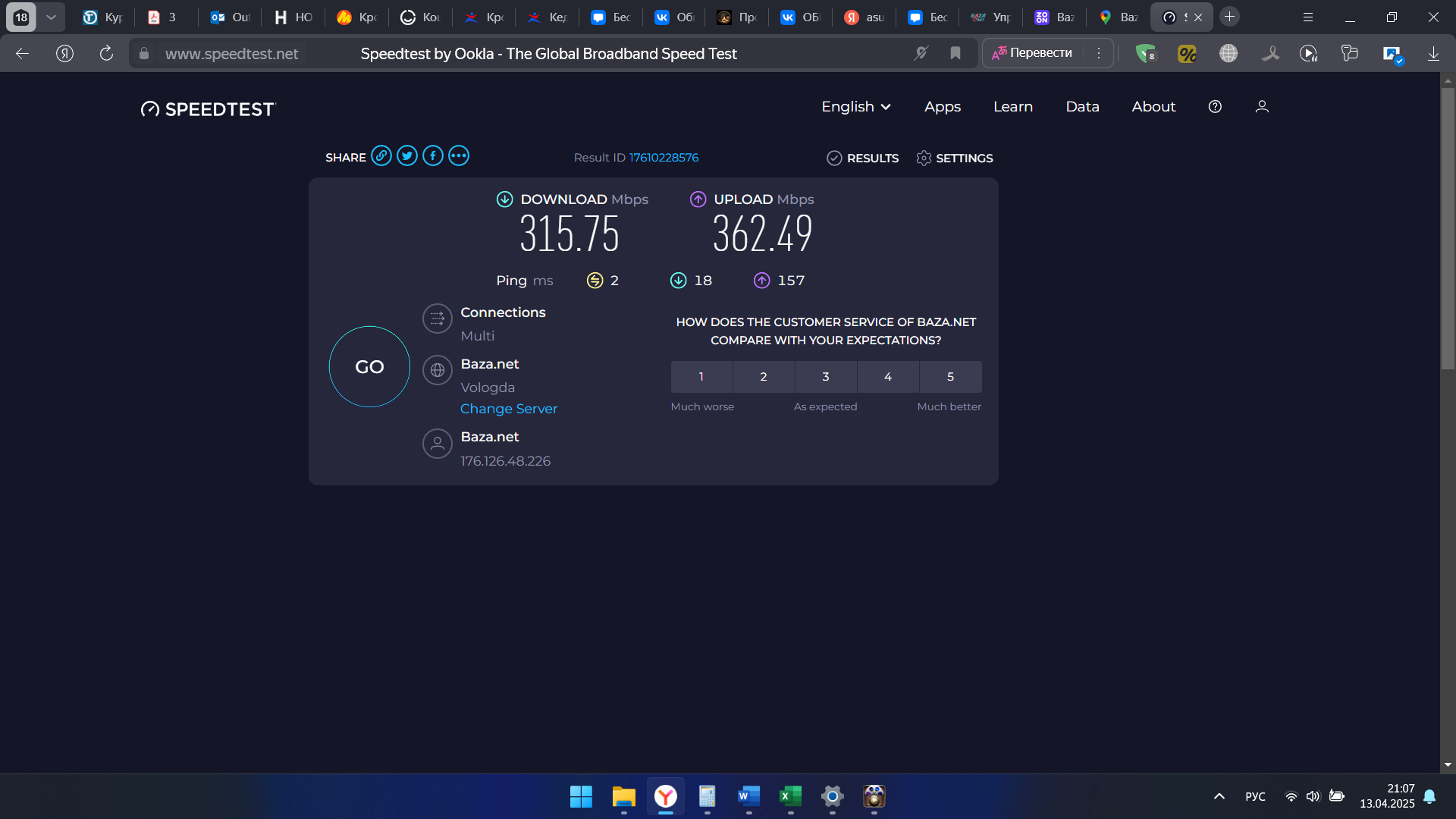1456x819 pixels.
Task: Open the globe extension icon in toolbar
Action: (x=1228, y=53)
